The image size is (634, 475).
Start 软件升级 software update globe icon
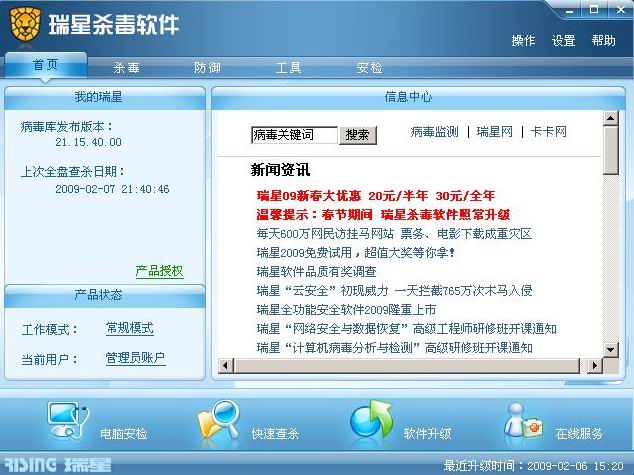[371, 420]
